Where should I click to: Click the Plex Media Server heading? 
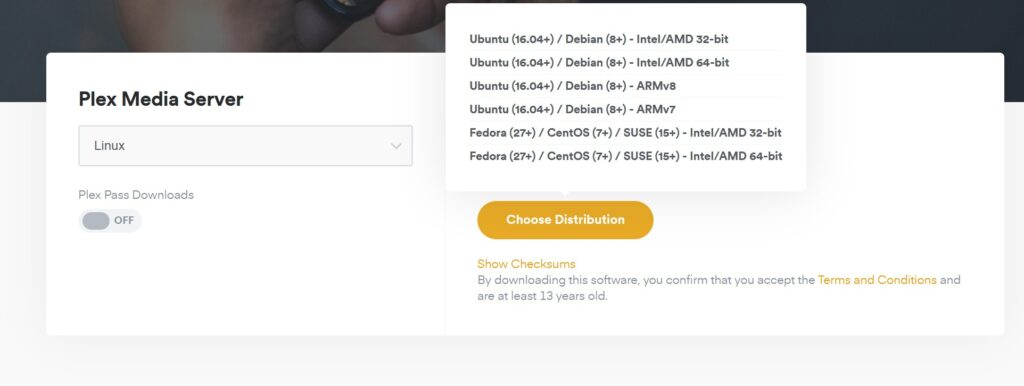point(161,99)
